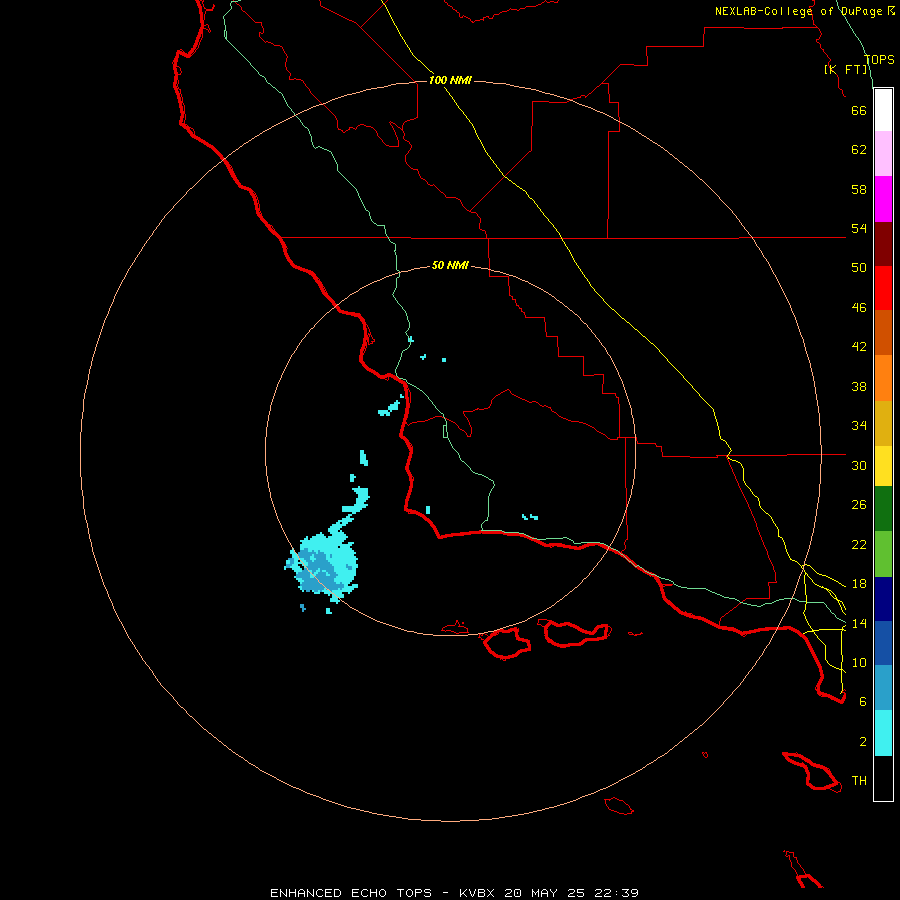The image size is (900, 900).
Task: Click the legend value 46
Action: click(x=859, y=308)
